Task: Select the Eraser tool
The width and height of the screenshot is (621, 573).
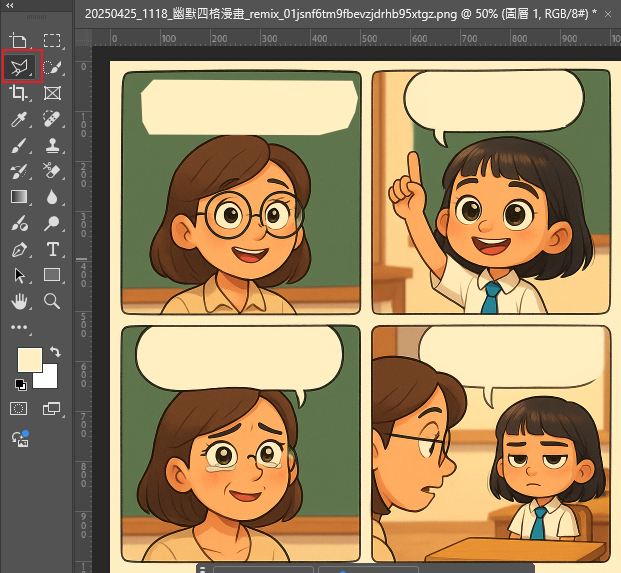Action: click(52, 171)
